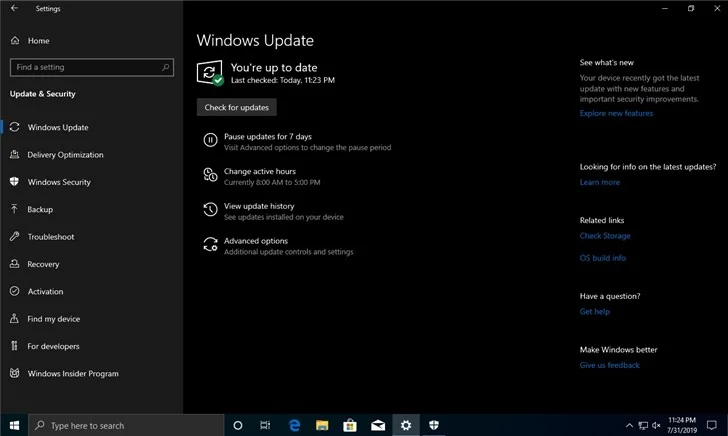Open File Explorer from taskbar
This screenshot has height=436, width=728.
coord(322,425)
